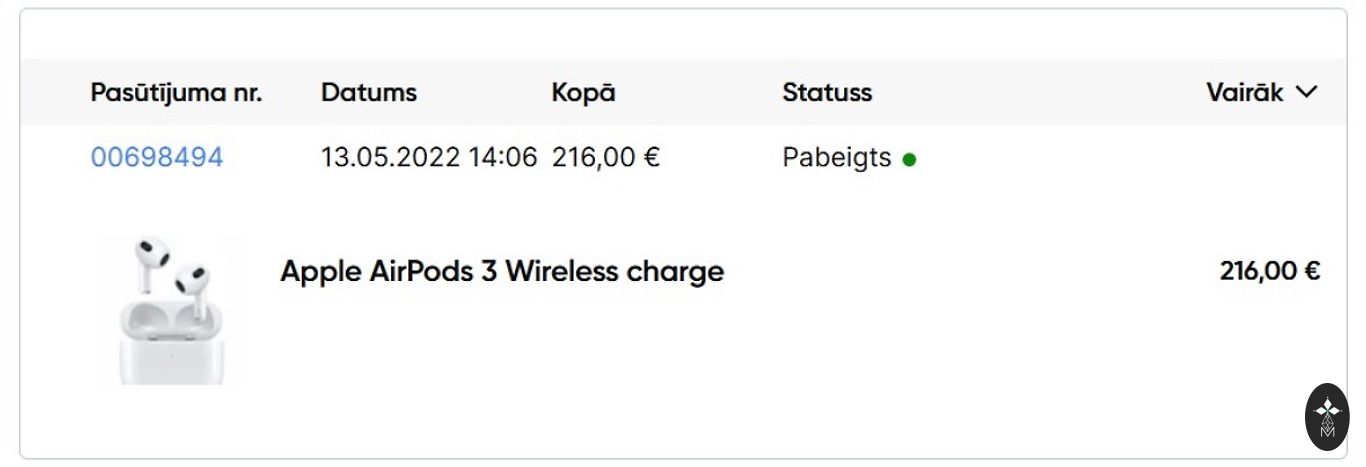Click the Pabeigts status text
Image resolution: width=1366 pixels, height=467 pixels.
click(x=836, y=157)
